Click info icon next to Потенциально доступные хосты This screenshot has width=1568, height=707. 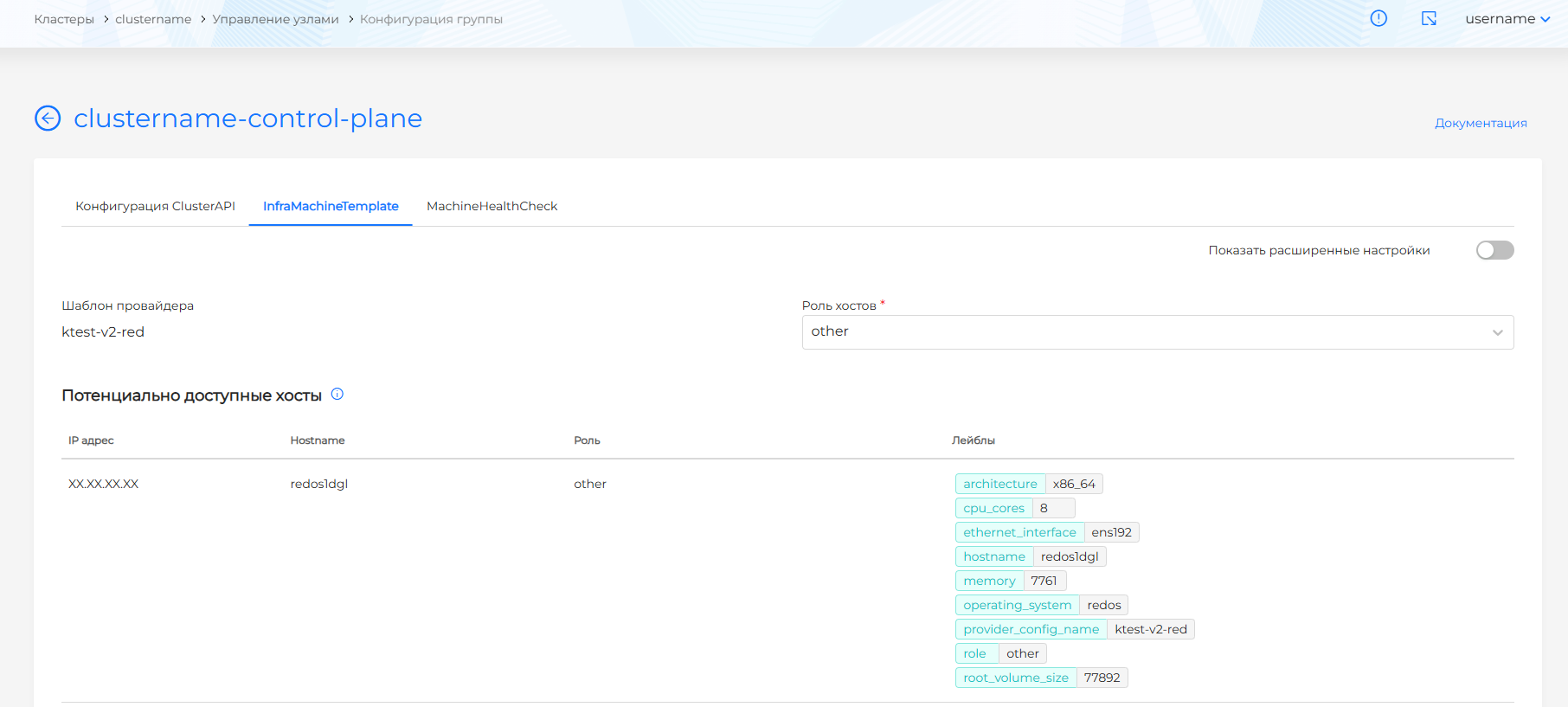coord(337,395)
